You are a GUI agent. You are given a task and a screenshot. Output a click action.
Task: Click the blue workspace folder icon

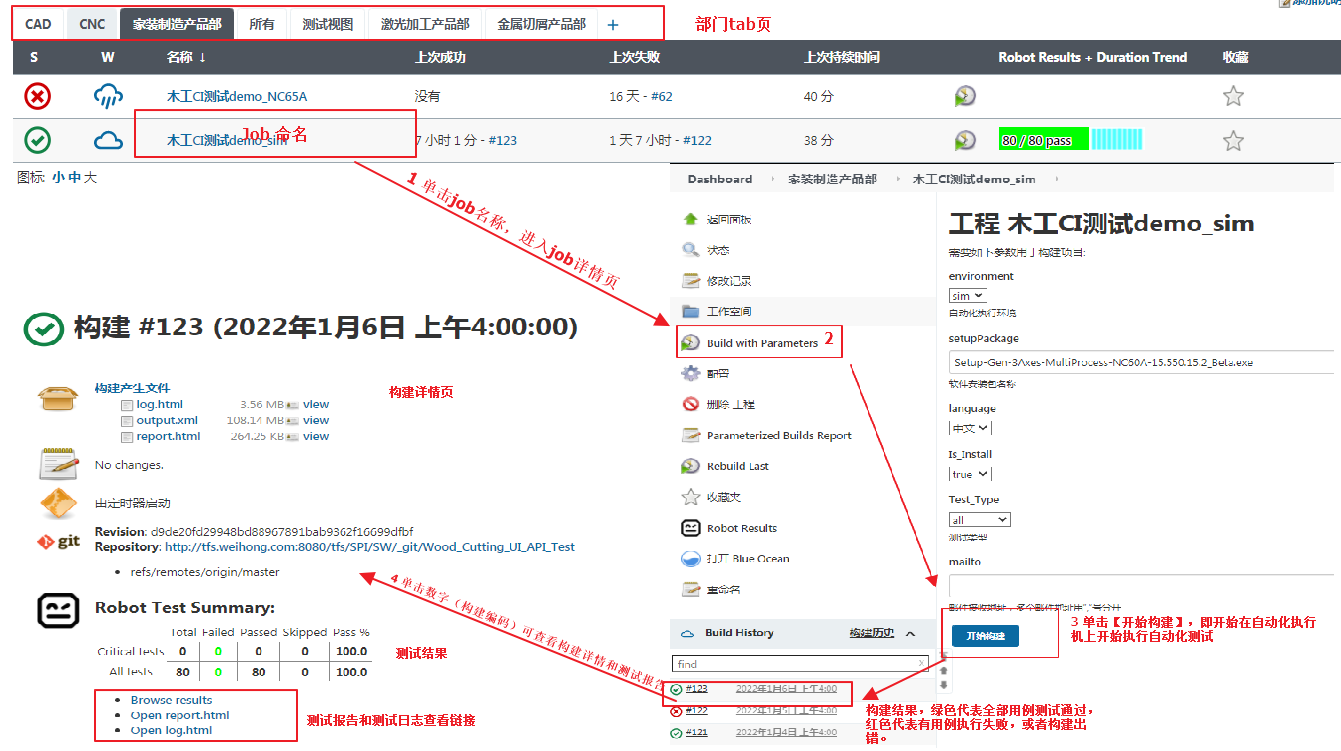690,311
